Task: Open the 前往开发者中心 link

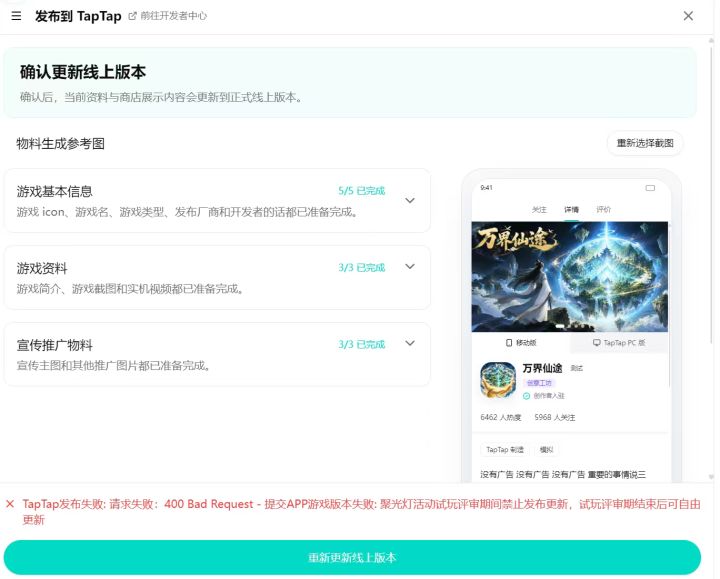Action: coord(174,16)
